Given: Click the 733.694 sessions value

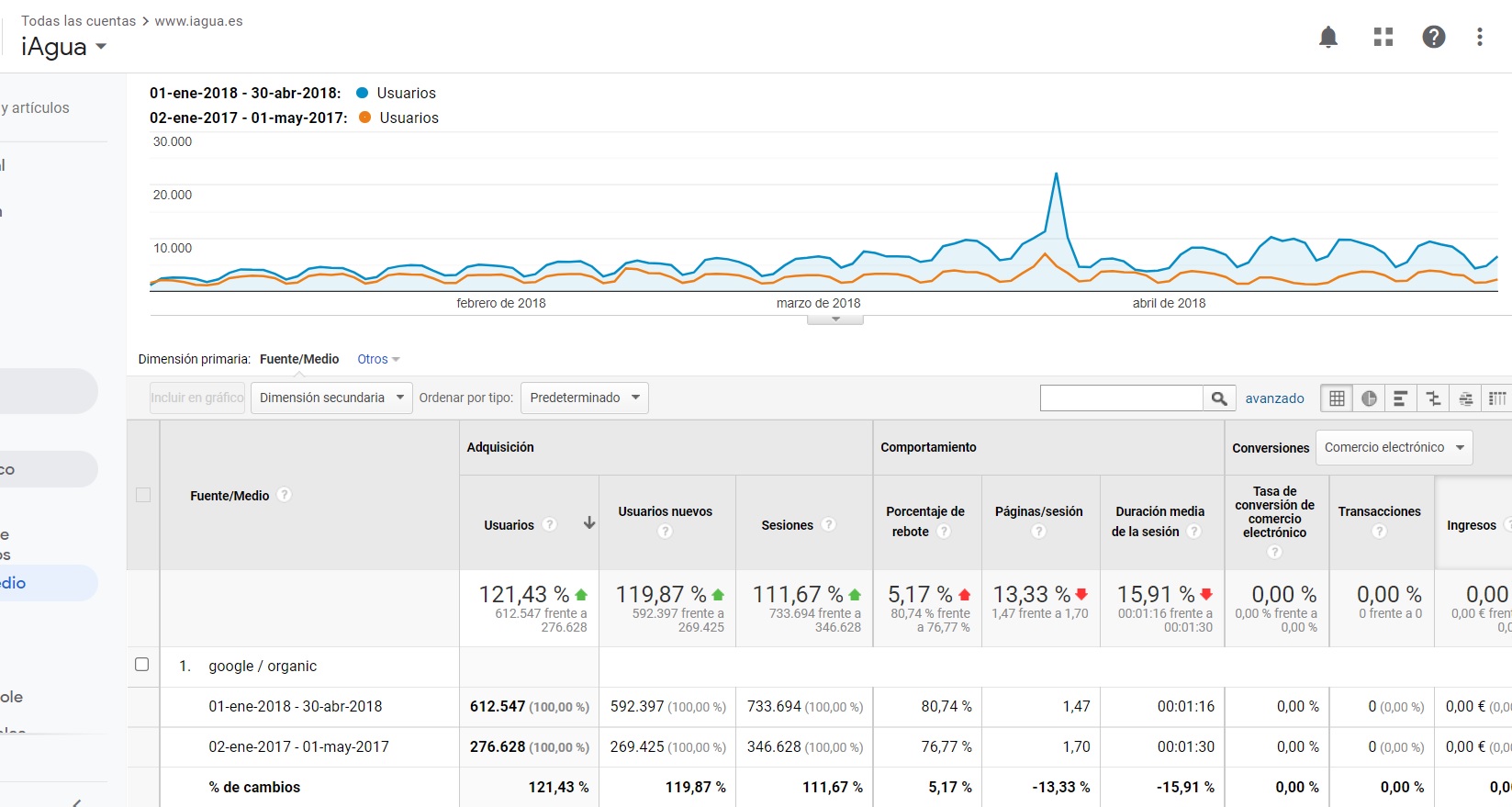Looking at the screenshot, I should click(774, 706).
